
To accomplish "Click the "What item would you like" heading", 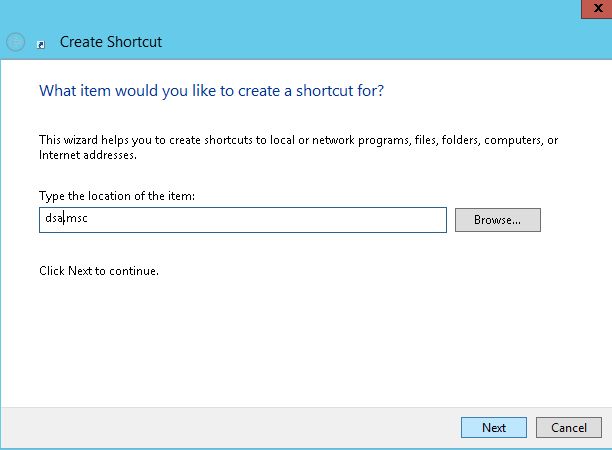I will click(x=211, y=91).
